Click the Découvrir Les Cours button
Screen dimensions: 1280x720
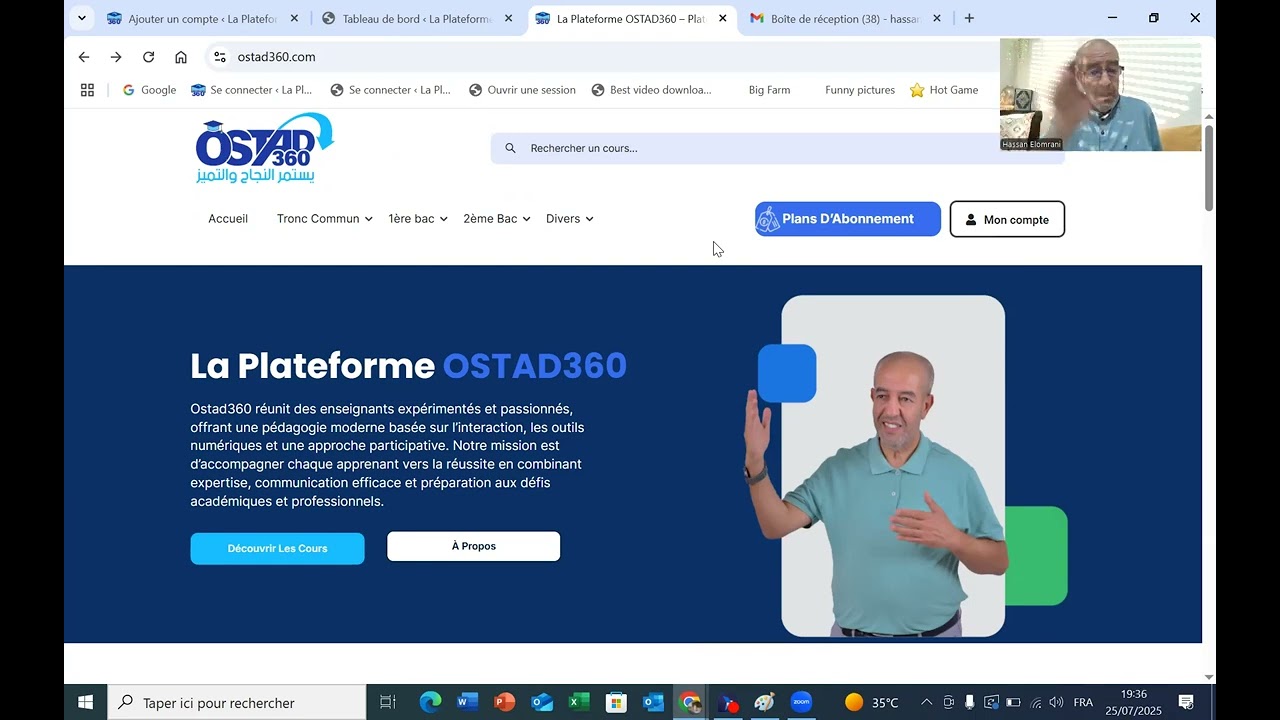(x=278, y=548)
